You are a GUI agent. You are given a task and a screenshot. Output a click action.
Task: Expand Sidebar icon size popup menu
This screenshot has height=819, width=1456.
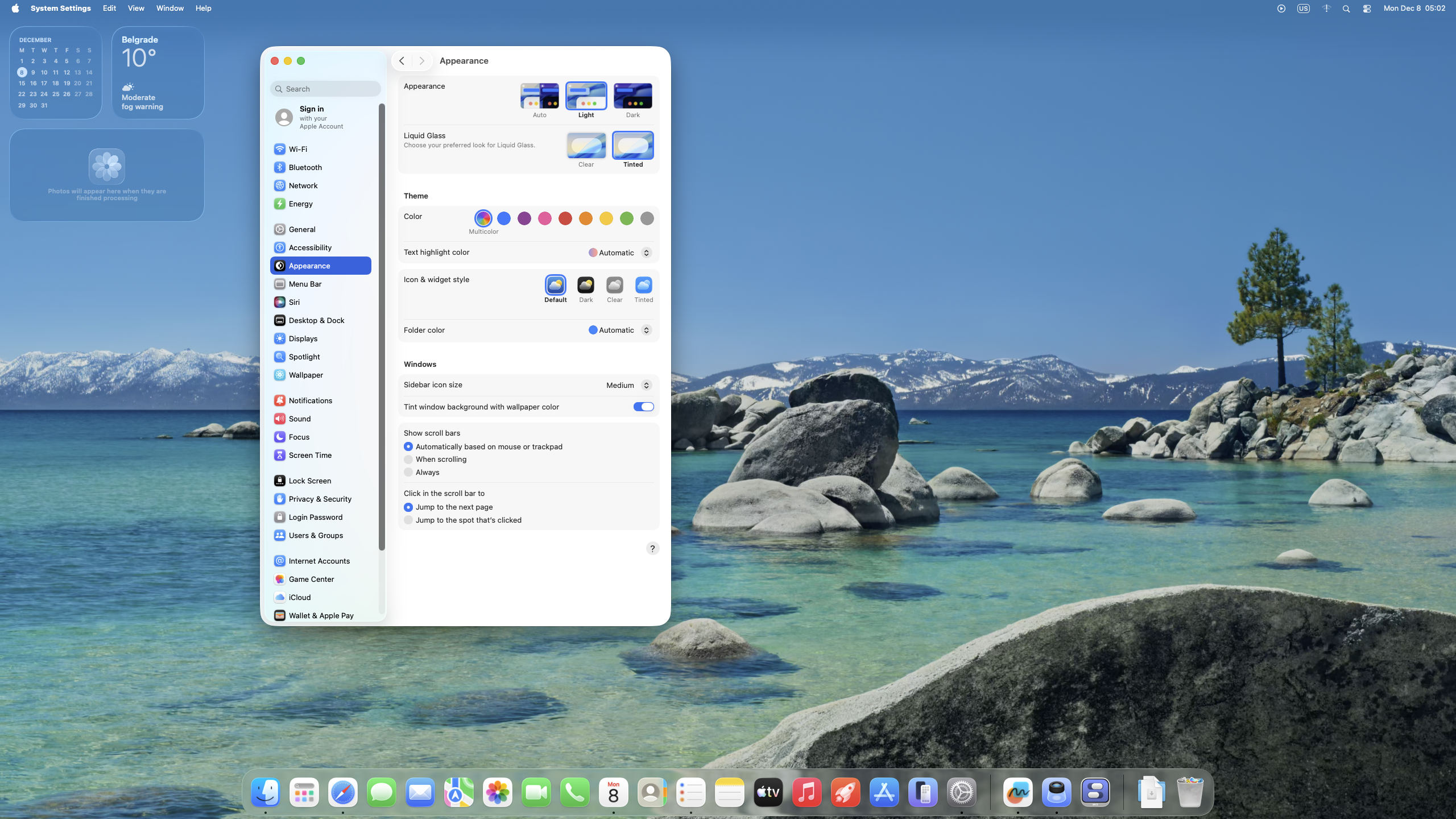pos(628,385)
